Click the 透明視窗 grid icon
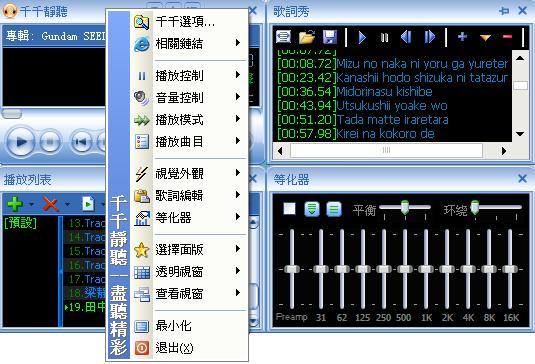Image resolution: width=535 pixels, height=364 pixels. point(142,272)
